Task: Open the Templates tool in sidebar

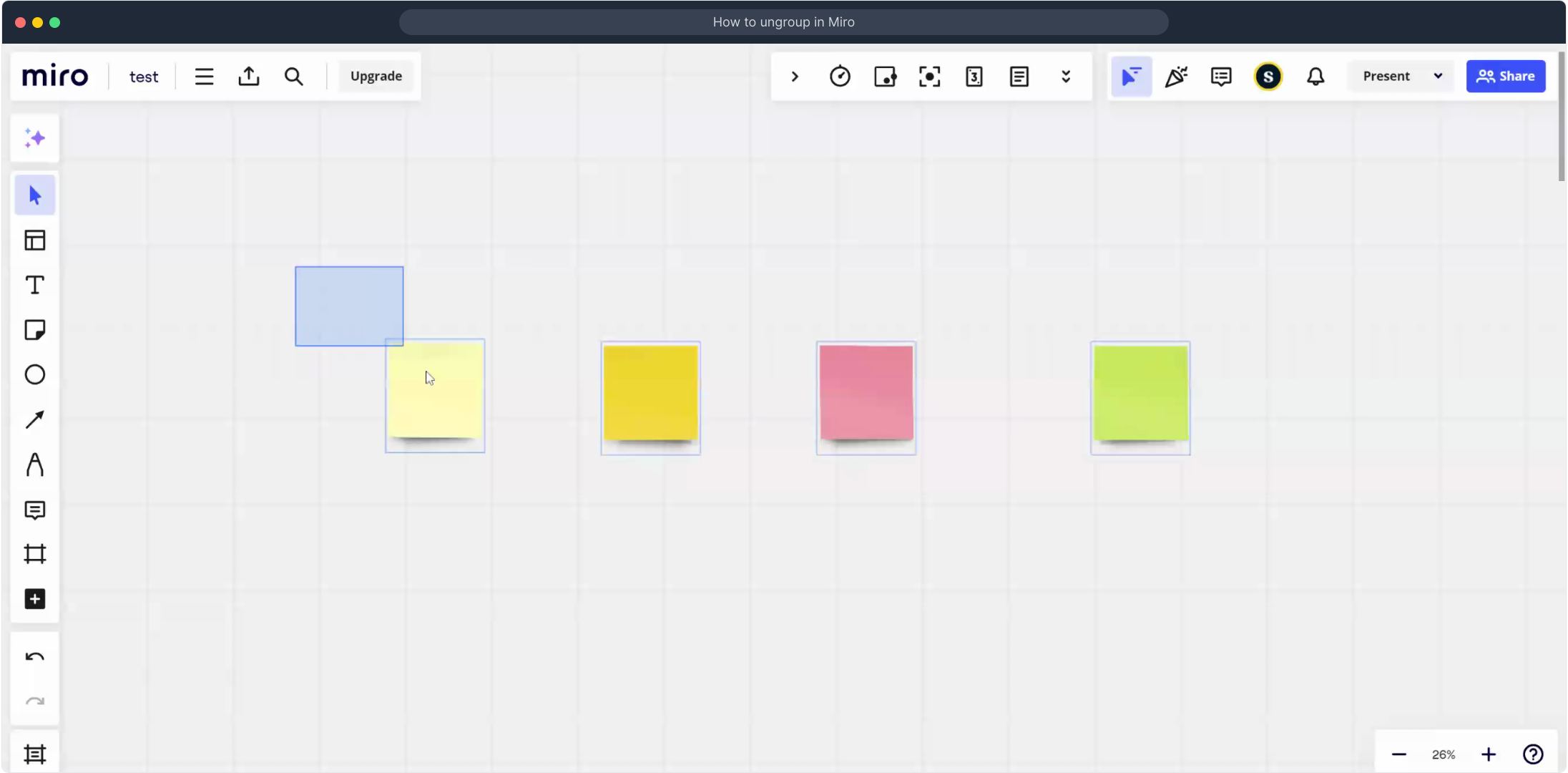Action: pos(34,240)
